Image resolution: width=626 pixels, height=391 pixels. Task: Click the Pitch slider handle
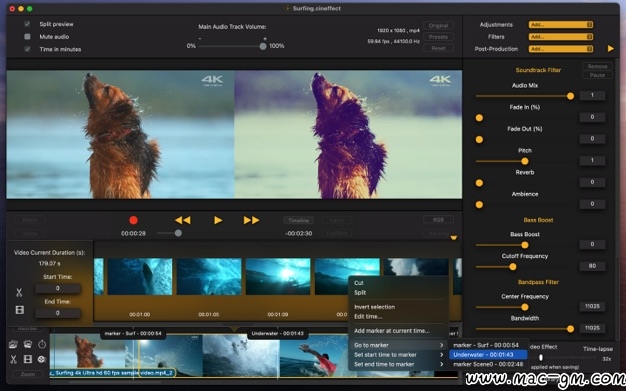coord(525,161)
